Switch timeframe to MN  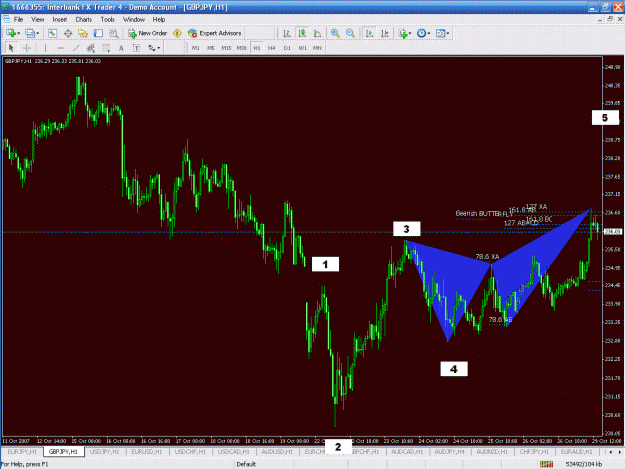click(x=317, y=48)
